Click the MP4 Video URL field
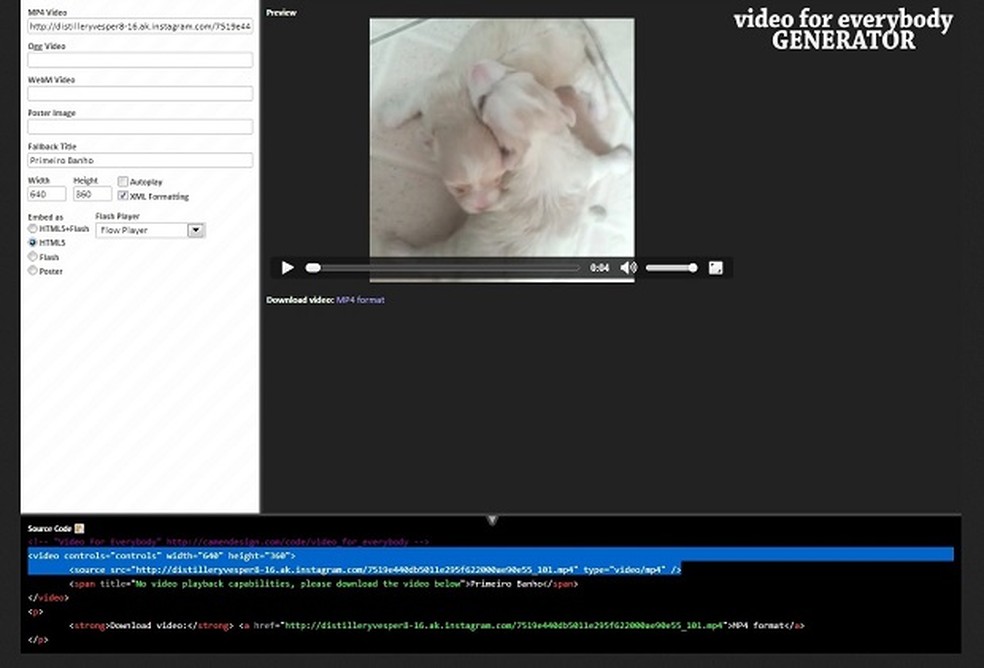The height and width of the screenshot is (668, 984). tap(140, 25)
